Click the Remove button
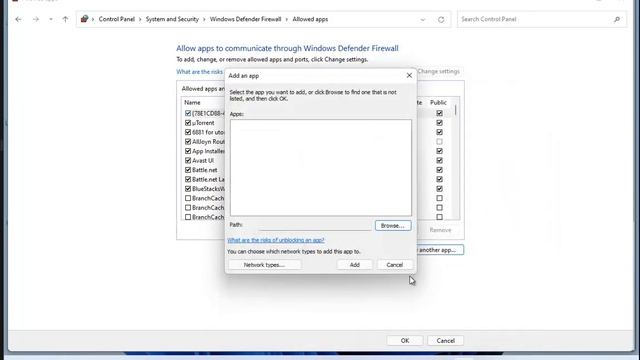The width and height of the screenshot is (640, 360). 440,230
